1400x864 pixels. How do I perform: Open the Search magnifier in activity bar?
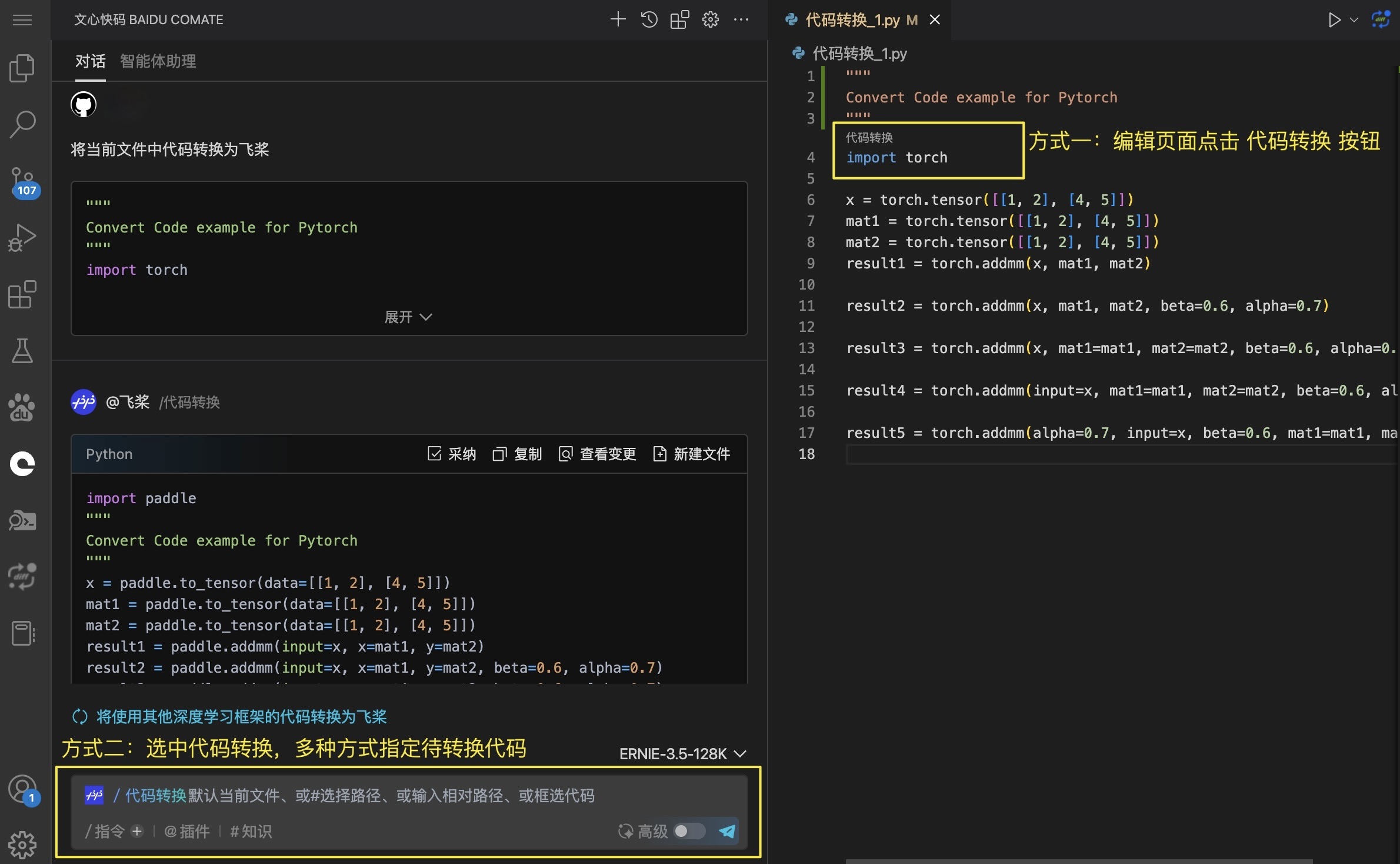pos(22,125)
